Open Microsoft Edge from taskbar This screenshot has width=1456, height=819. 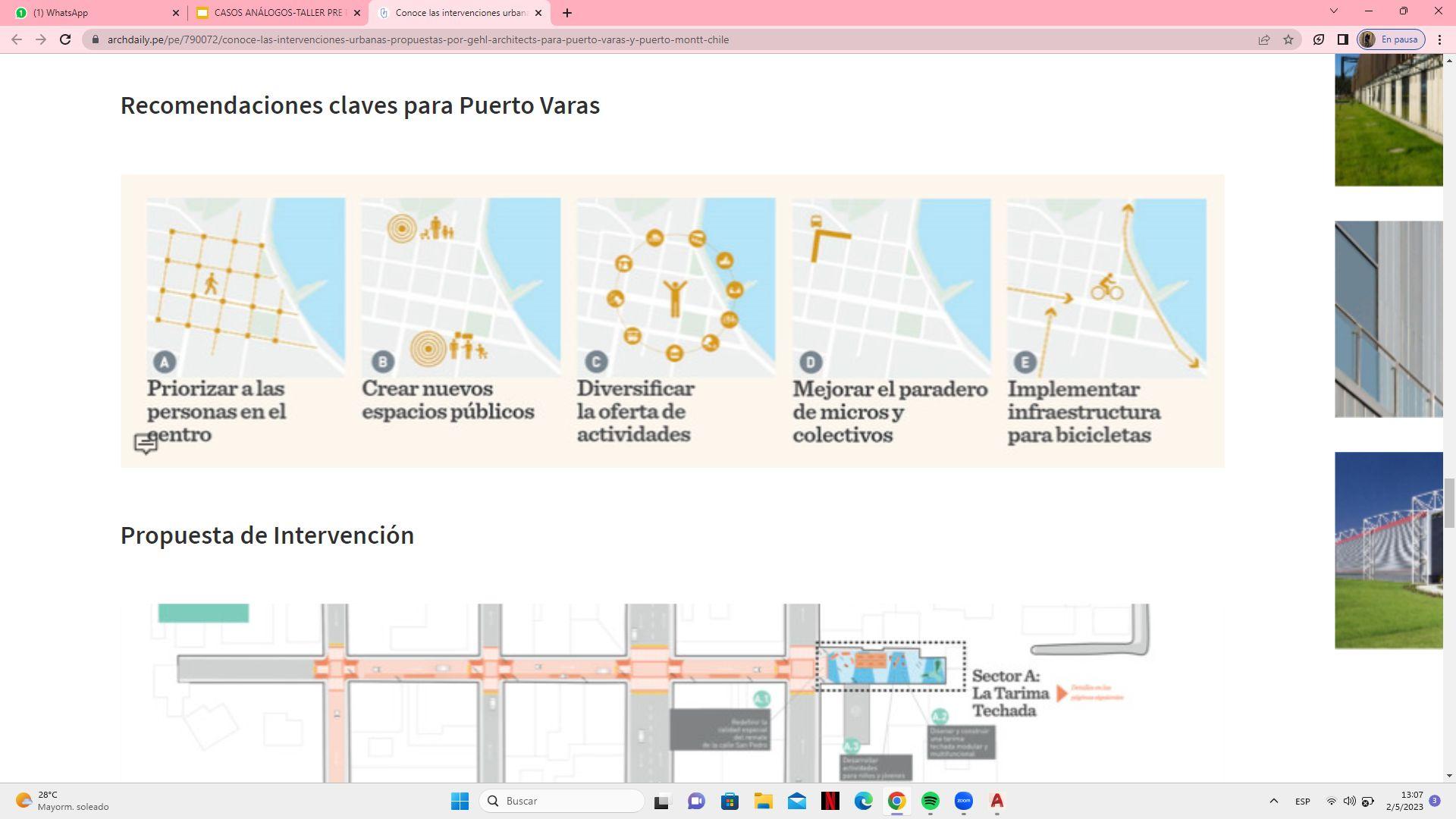click(863, 801)
